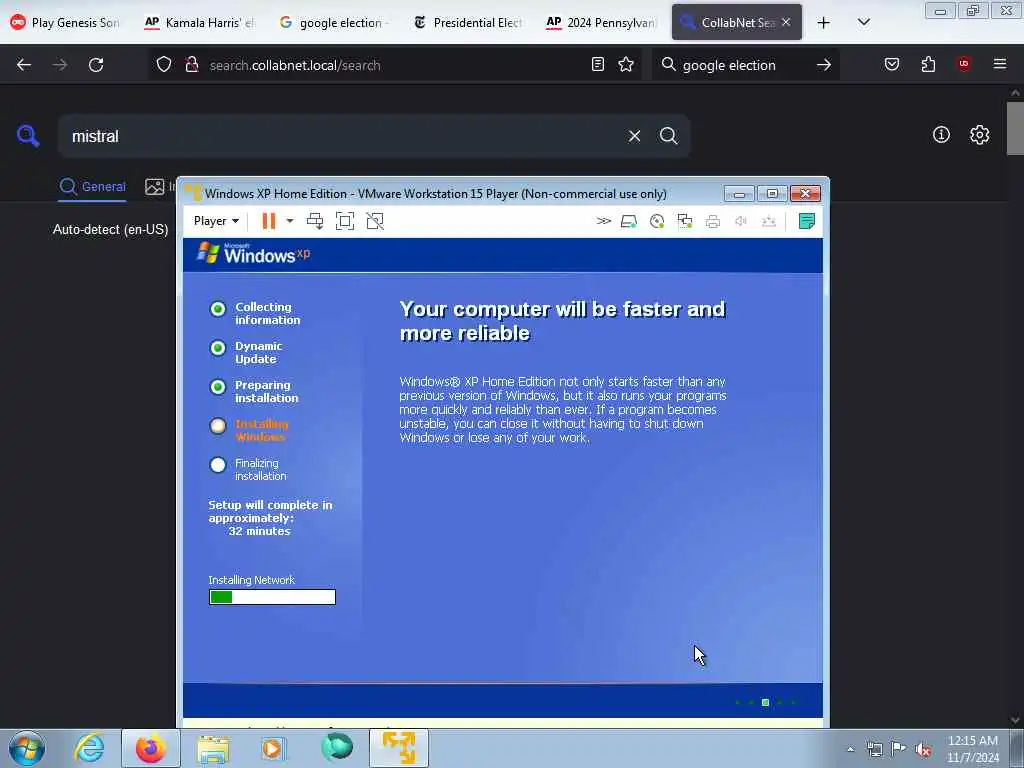
Task: Open Windows Media Player from taskbar
Action: (273, 748)
